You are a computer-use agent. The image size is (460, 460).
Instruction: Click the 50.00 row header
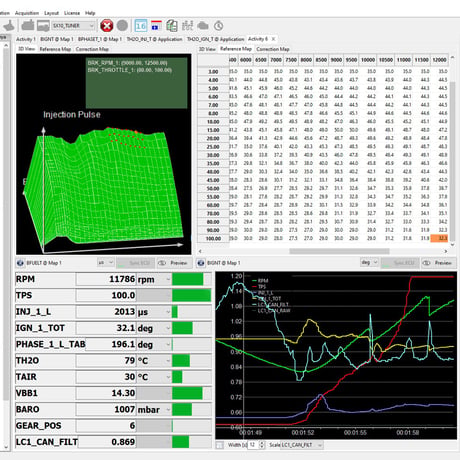213,188
